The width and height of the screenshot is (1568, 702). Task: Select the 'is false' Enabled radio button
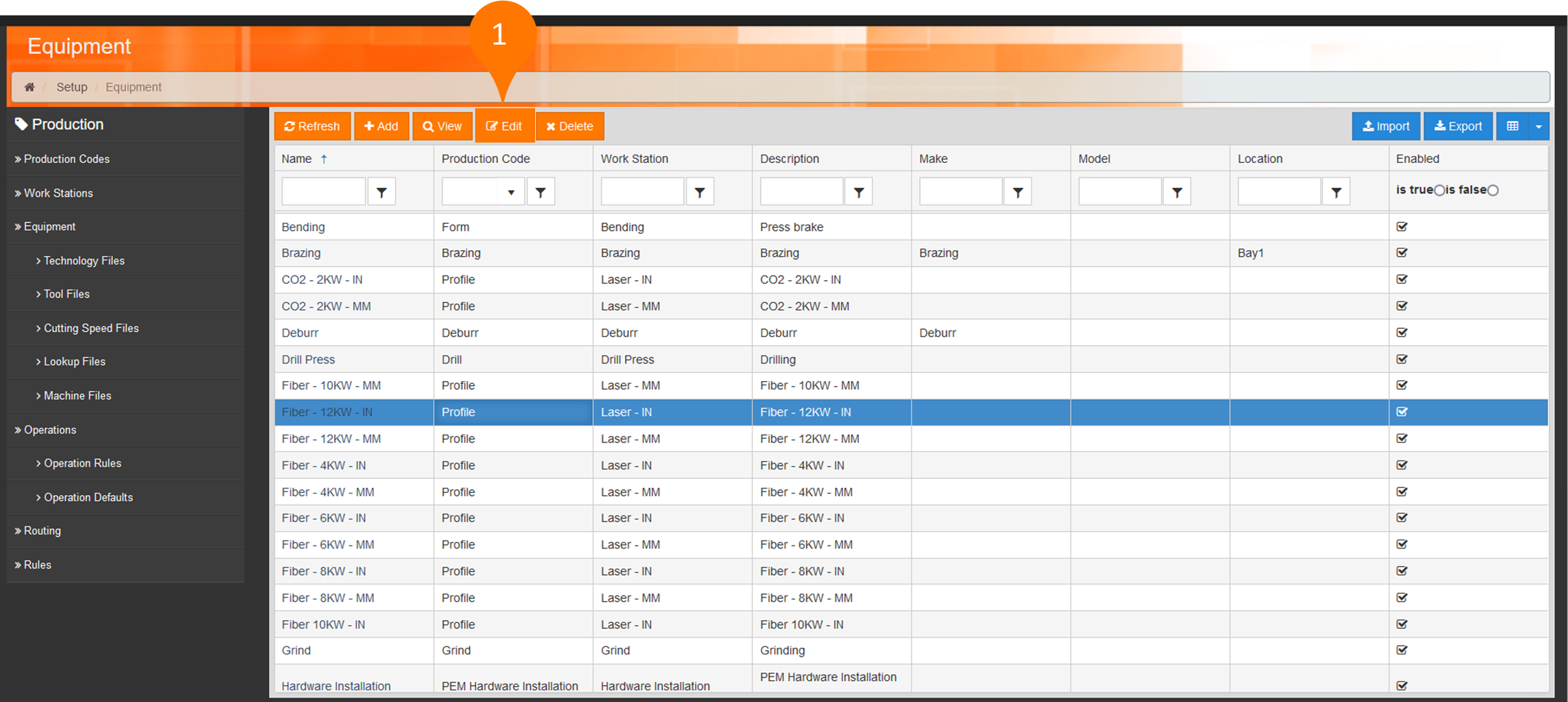point(1493,191)
